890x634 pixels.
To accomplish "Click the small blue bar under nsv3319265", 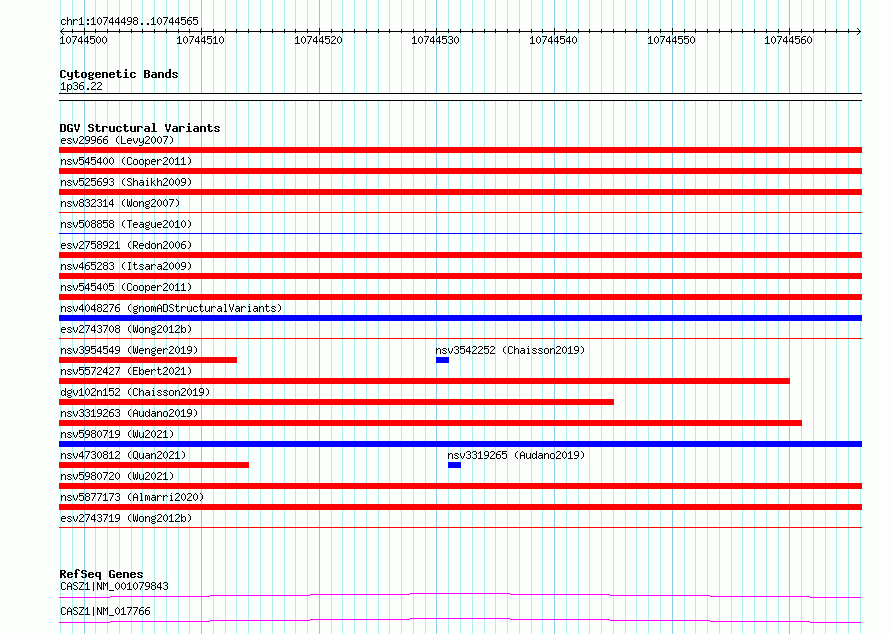I will click(x=454, y=465).
